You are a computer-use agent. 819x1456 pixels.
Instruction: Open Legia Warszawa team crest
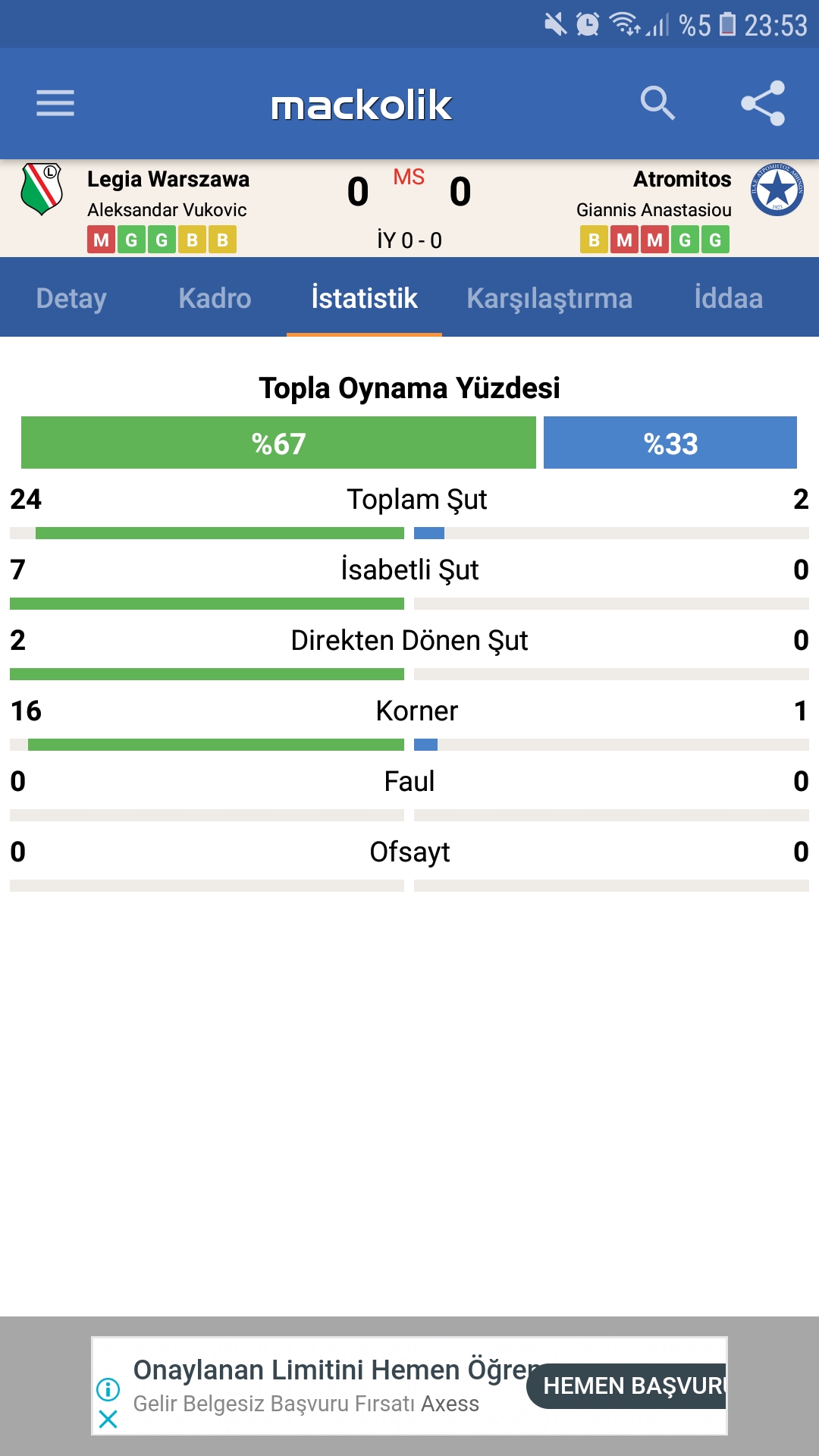[42, 190]
